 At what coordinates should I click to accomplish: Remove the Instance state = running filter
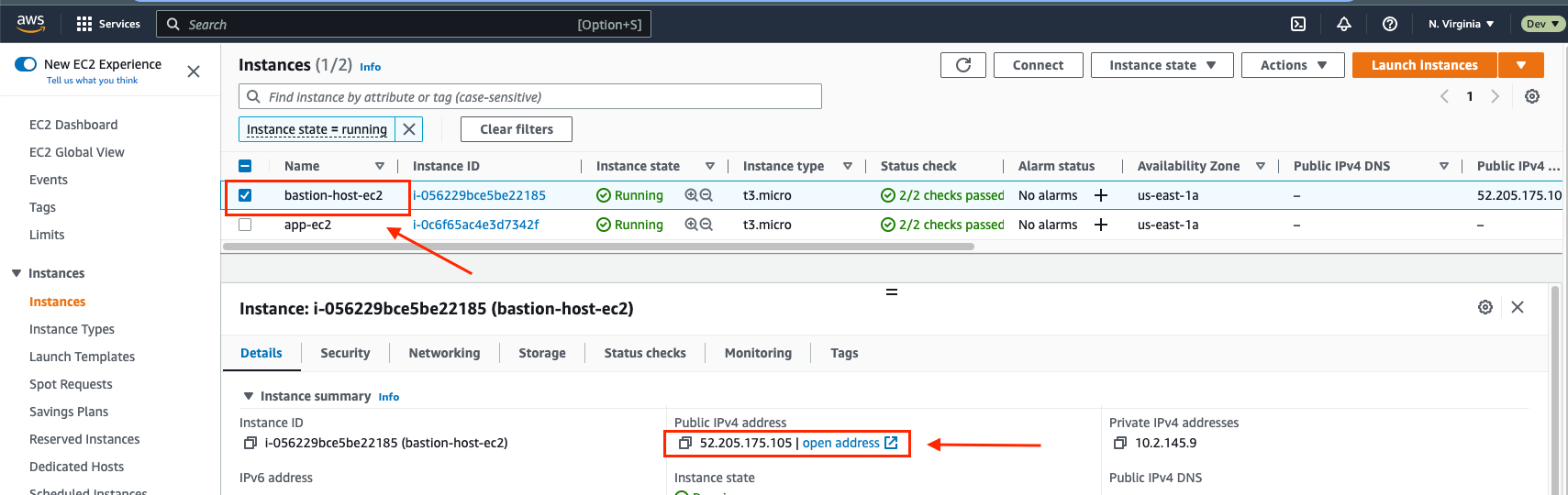pyautogui.click(x=409, y=129)
